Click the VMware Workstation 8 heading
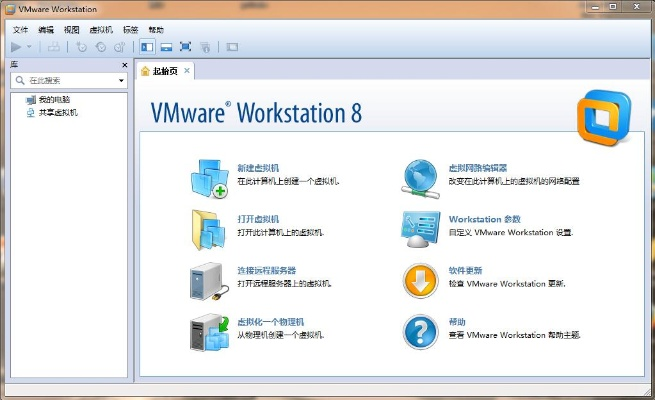This screenshot has width=655, height=400. 256,113
